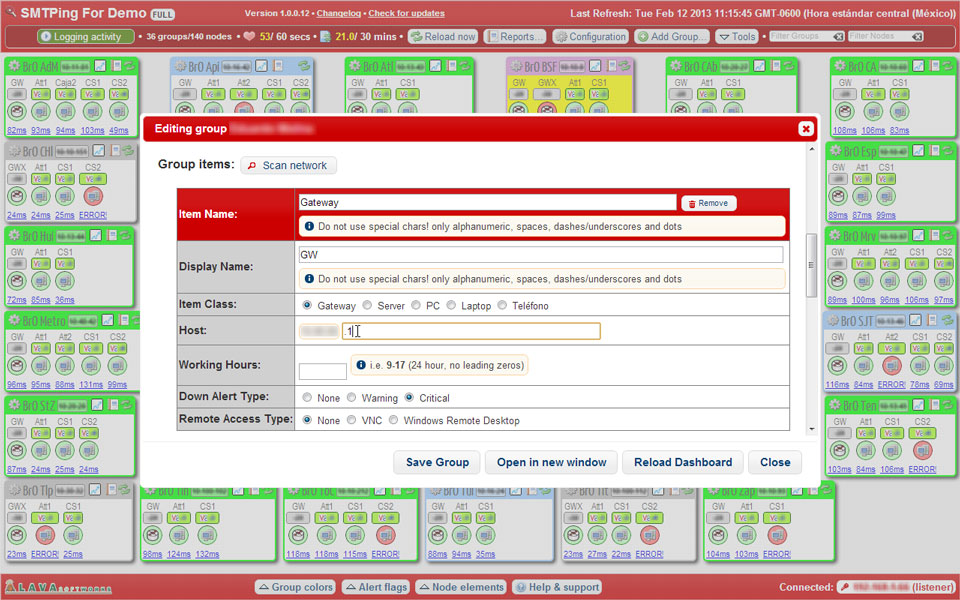Open Help & support
This screenshot has width=960, height=600.
pyautogui.click(x=557, y=587)
